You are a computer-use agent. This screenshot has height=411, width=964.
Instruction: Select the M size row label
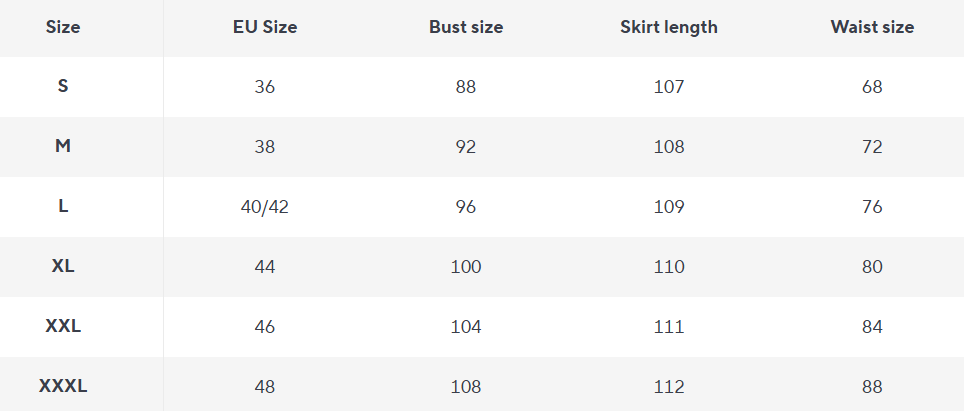click(x=63, y=147)
